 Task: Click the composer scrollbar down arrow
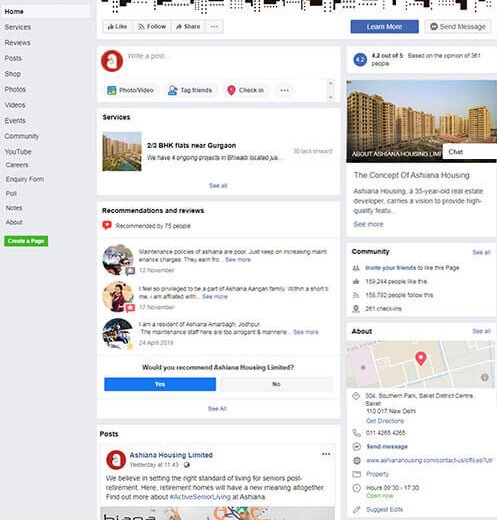pyautogui.click(x=331, y=97)
